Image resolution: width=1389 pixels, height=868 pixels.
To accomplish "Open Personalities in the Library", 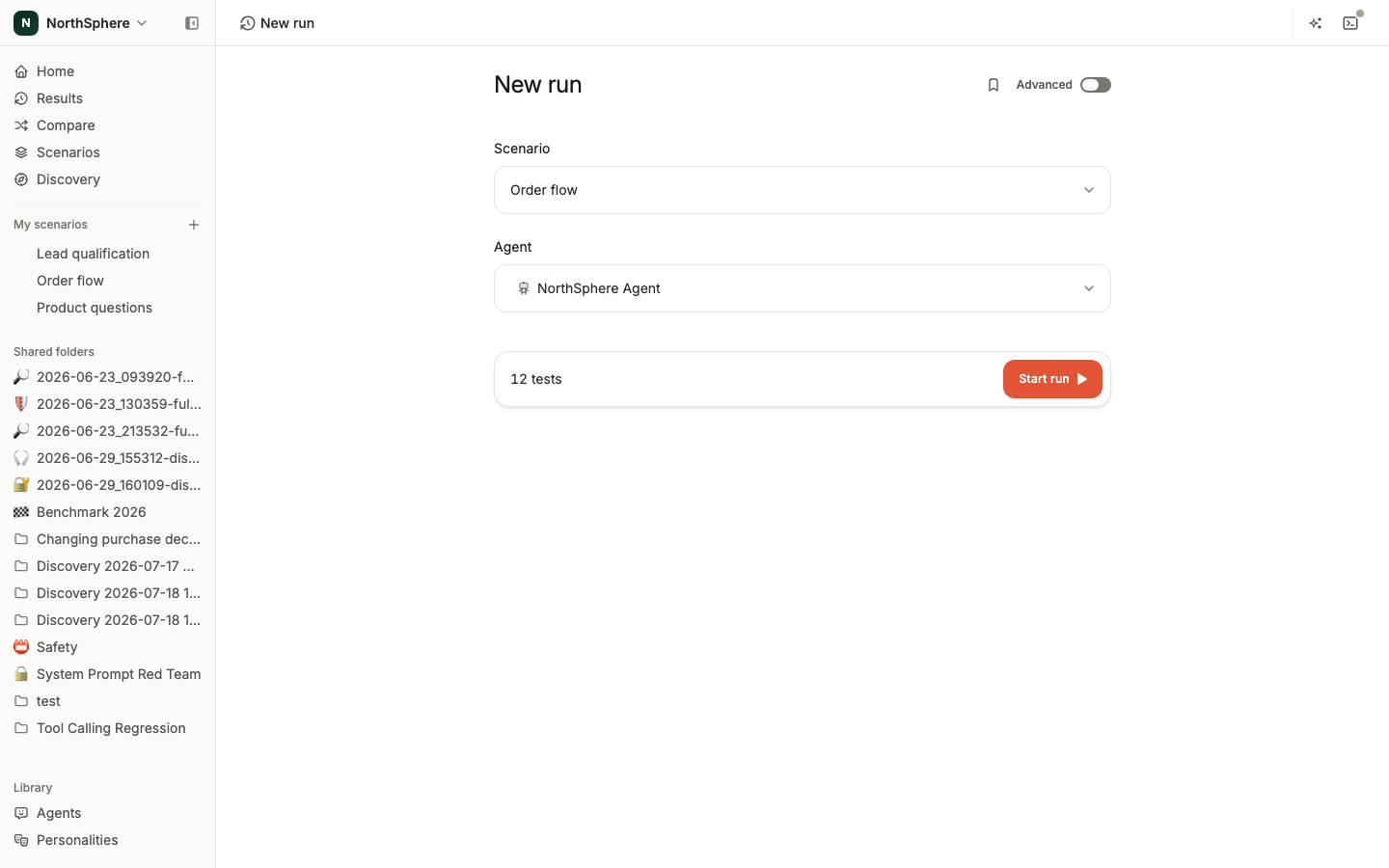I will 107,840.
